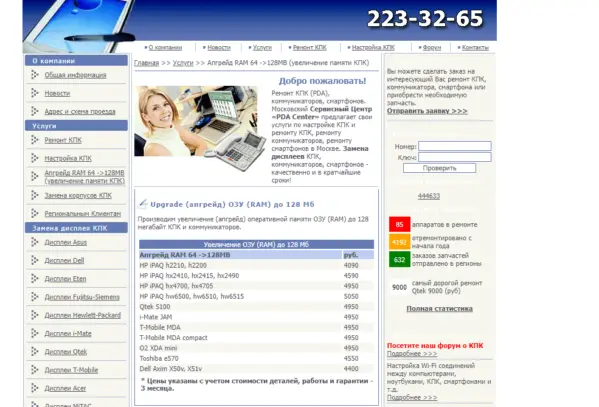This screenshot has height=407, width=599.
Task: Click the 'HP iPAQ h2210, h2200' table row
Action: [256, 265]
